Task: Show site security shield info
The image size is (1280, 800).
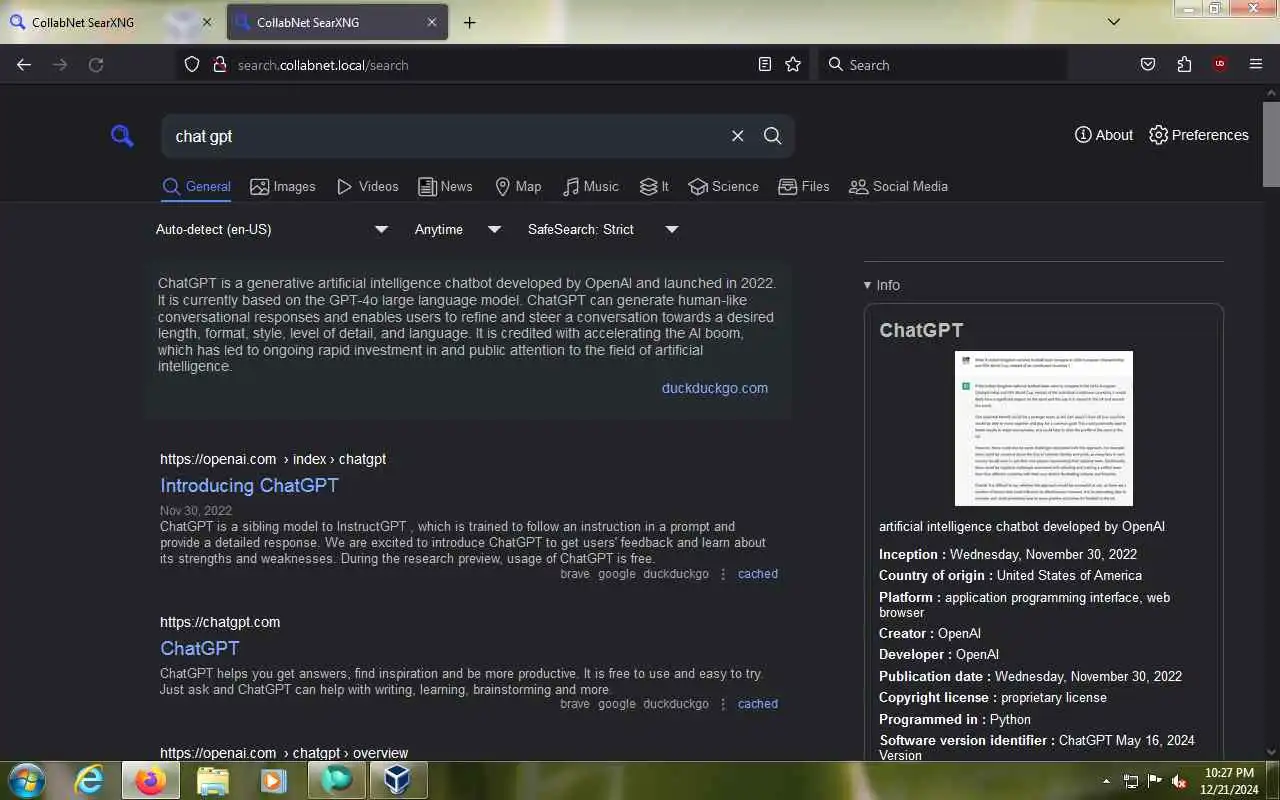Action: point(192,65)
